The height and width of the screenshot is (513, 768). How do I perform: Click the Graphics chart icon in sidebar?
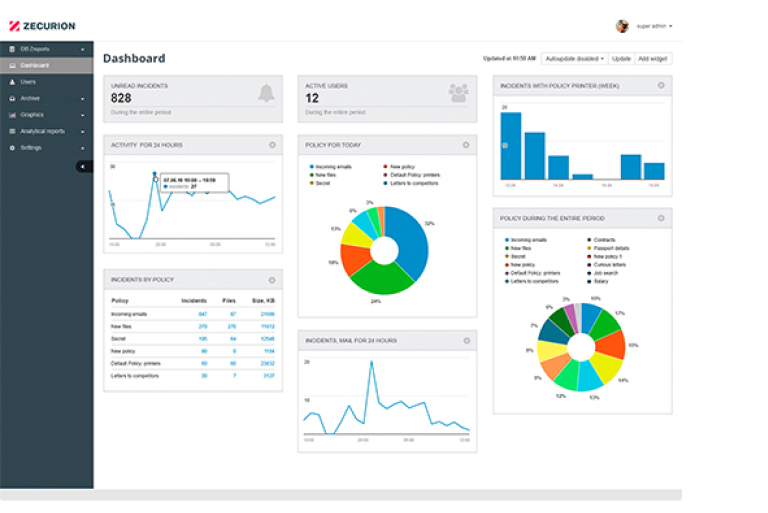12,115
